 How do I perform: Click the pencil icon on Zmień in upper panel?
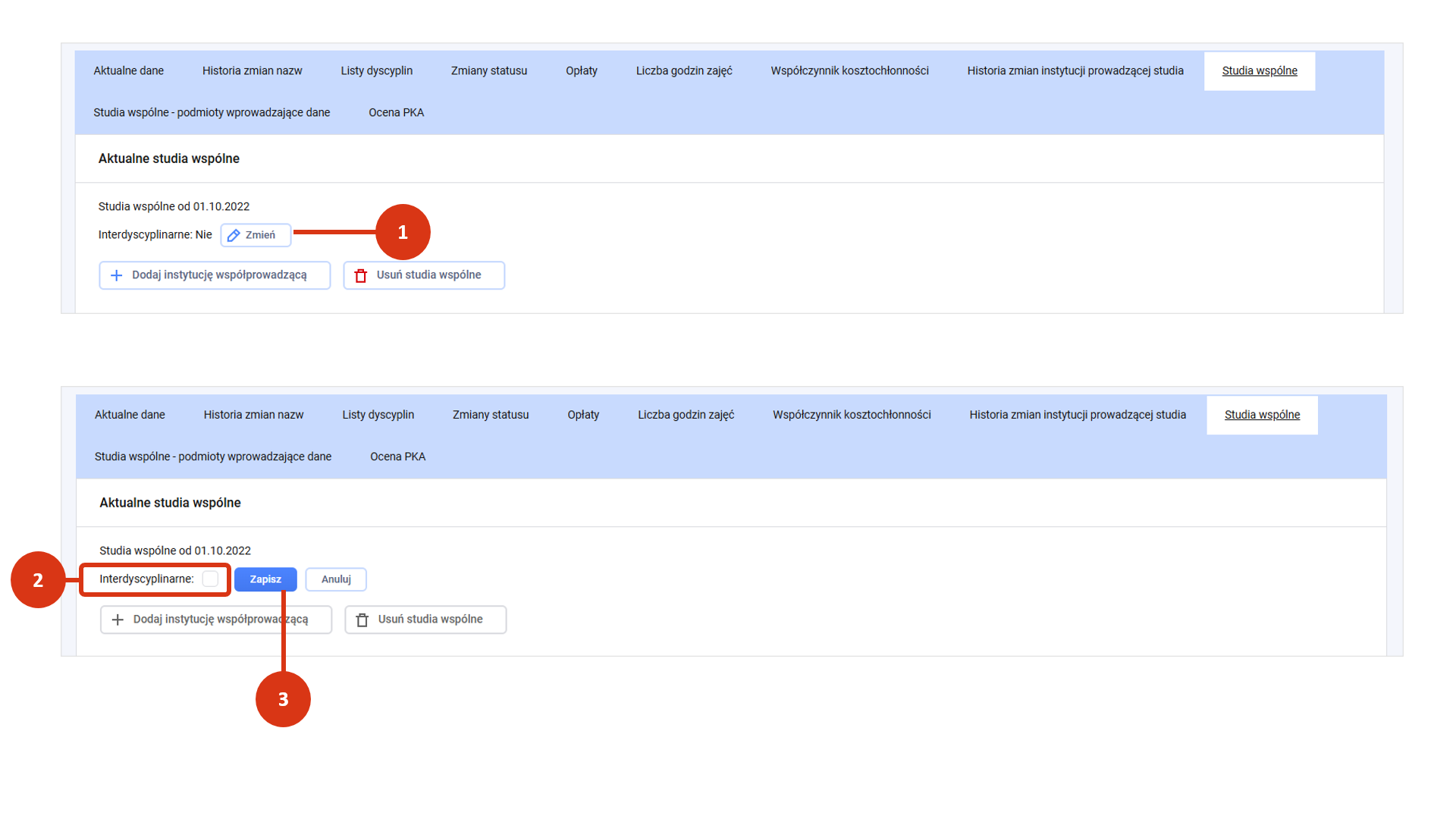[234, 235]
